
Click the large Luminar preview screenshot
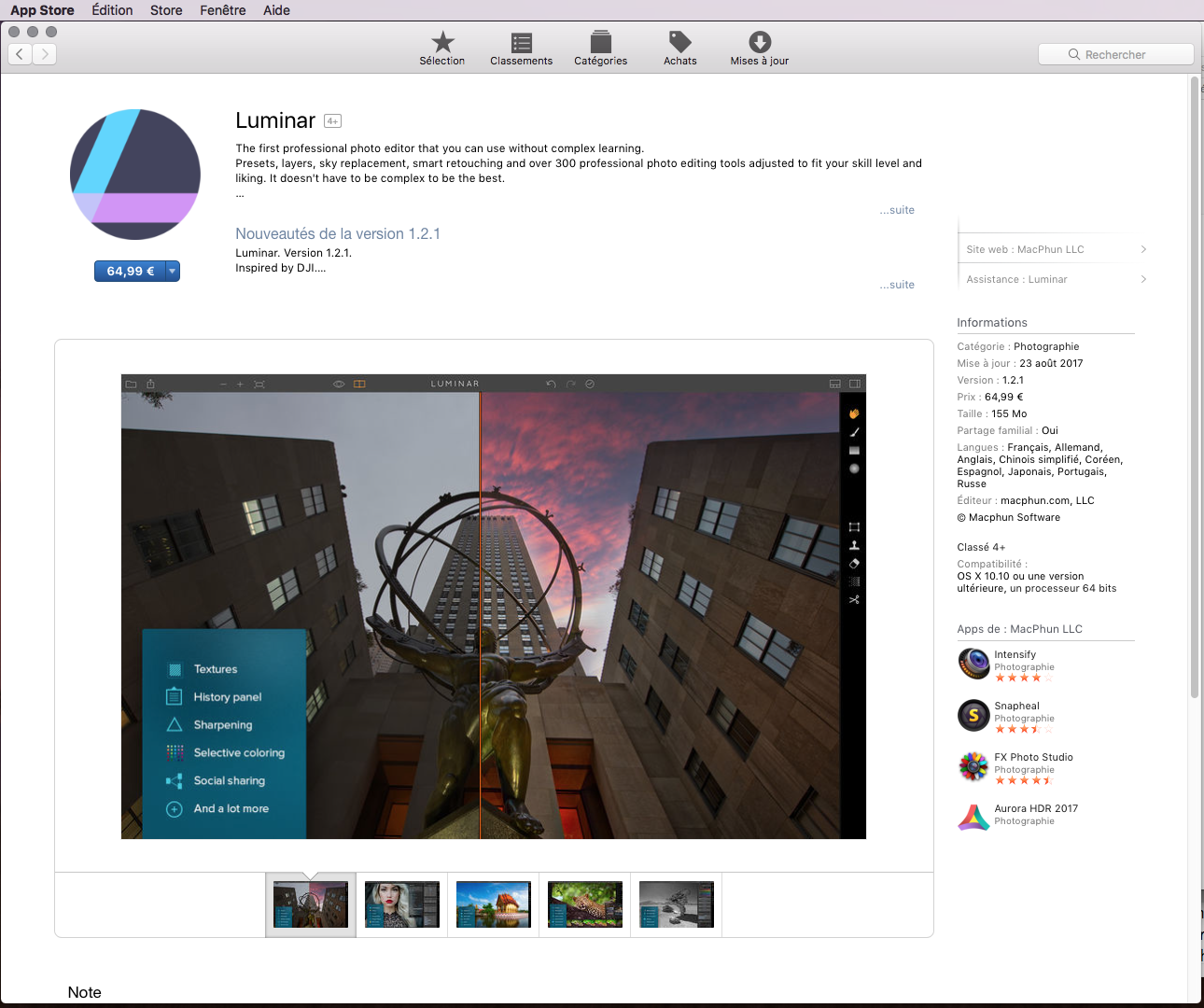click(x=494, y=607)
